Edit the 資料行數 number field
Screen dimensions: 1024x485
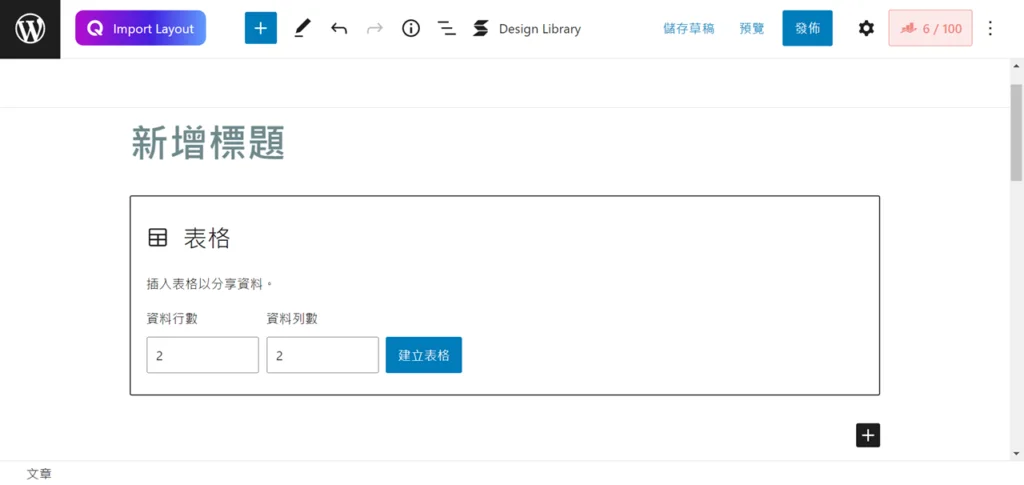click(x=202, y=355)
